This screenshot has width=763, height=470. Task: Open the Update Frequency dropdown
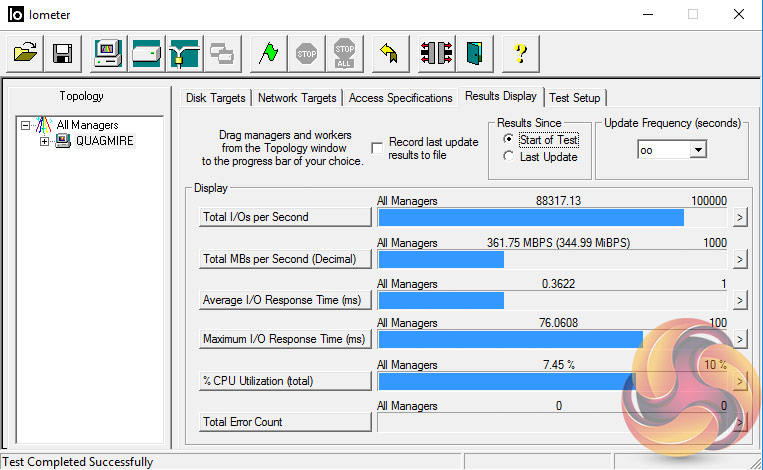[x=698, y=150]
